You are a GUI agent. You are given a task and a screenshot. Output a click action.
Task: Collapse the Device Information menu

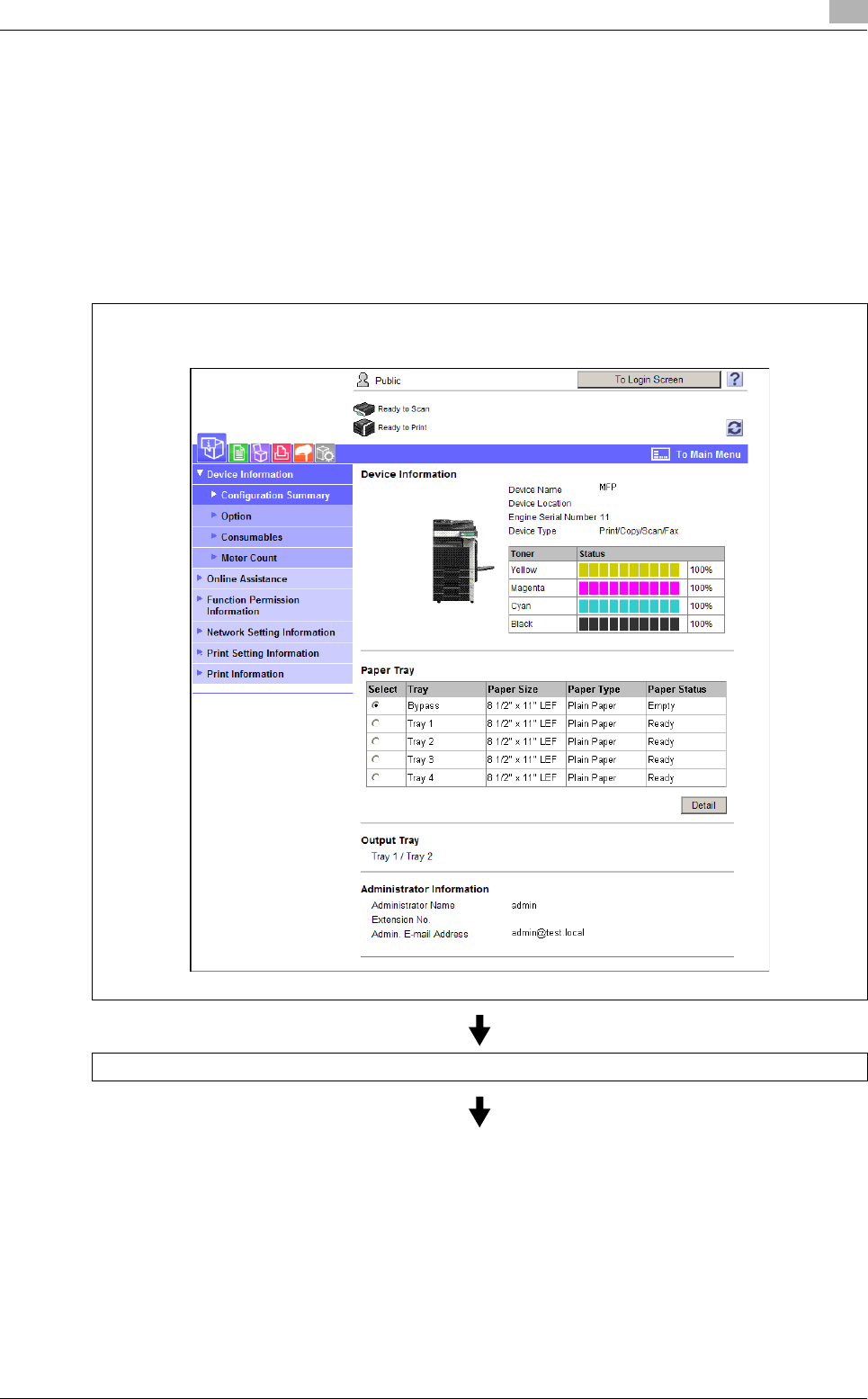273,474
